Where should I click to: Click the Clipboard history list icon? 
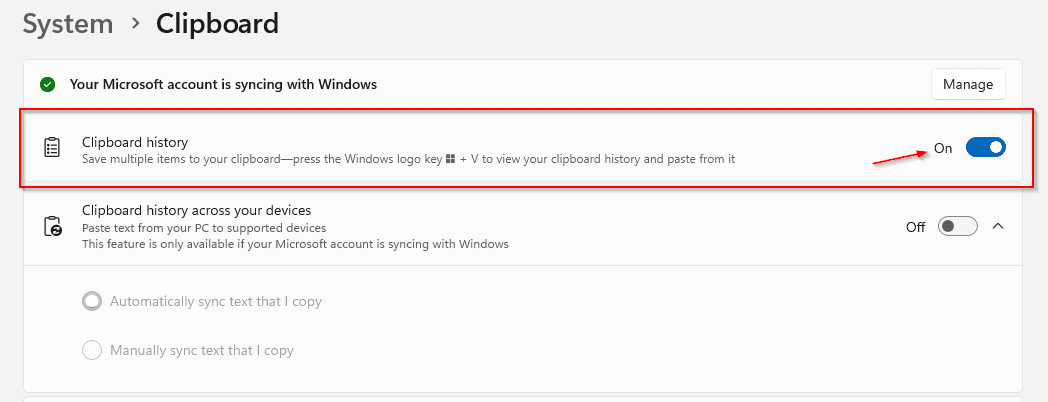coord(51,148)
